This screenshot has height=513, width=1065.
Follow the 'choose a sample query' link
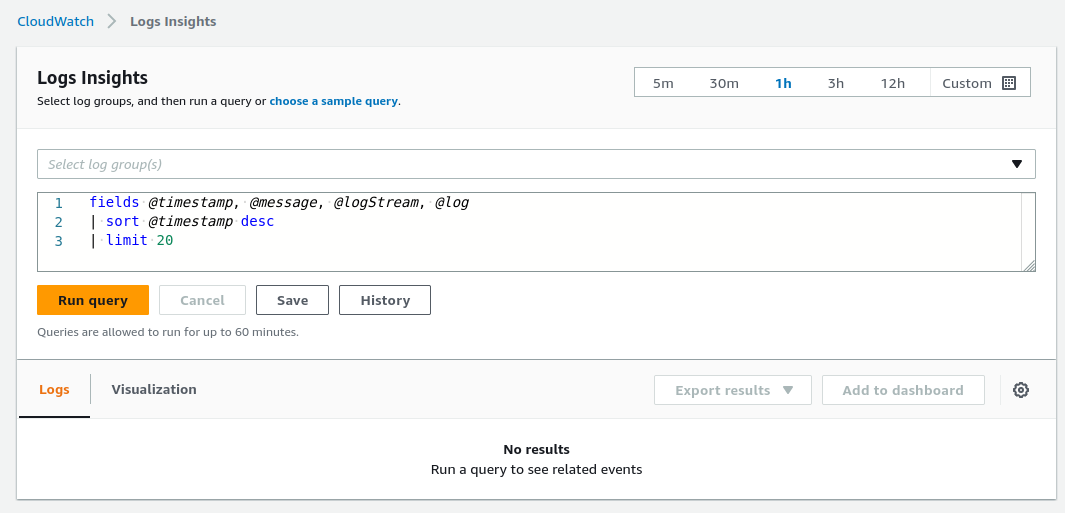333,101
